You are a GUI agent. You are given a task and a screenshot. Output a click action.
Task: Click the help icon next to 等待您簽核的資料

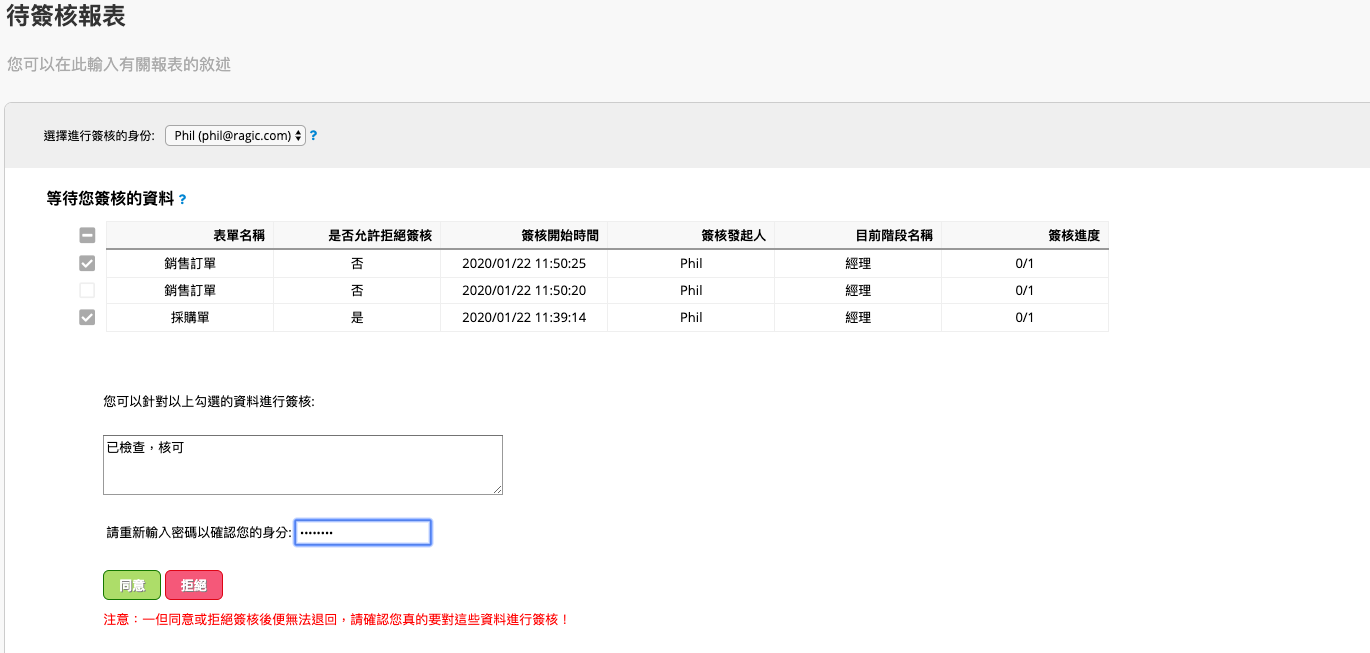click(x=182, y=200)
